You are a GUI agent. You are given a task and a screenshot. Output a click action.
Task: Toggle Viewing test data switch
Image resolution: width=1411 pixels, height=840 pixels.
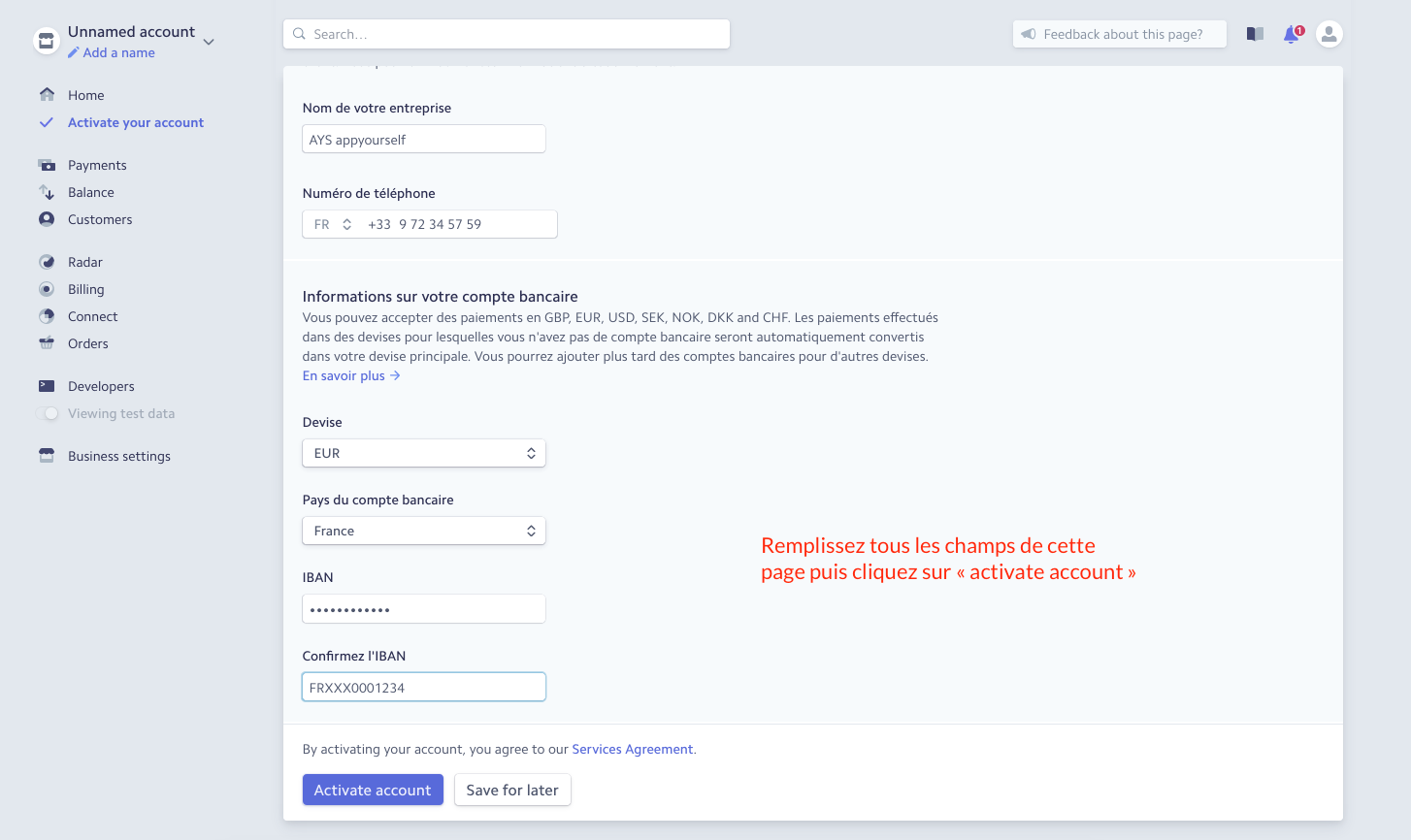[48, 413]
